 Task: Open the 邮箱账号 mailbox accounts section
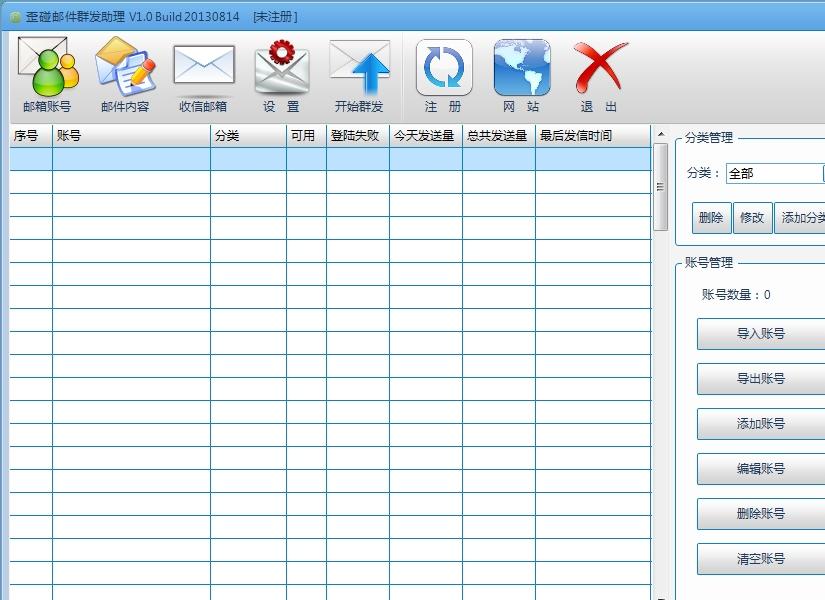coord(47,75)
